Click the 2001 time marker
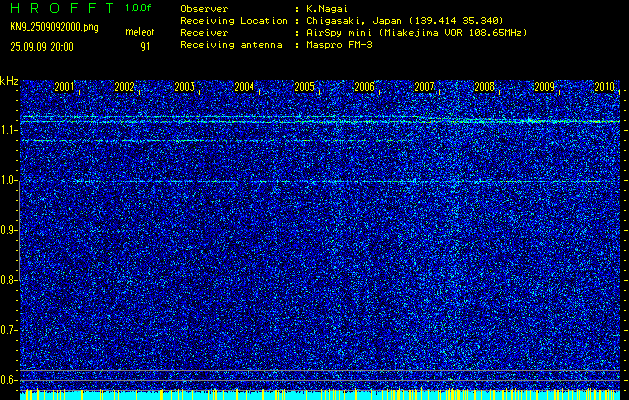The height and width of the screenshot is (400, 629). (x=64, y=87)
